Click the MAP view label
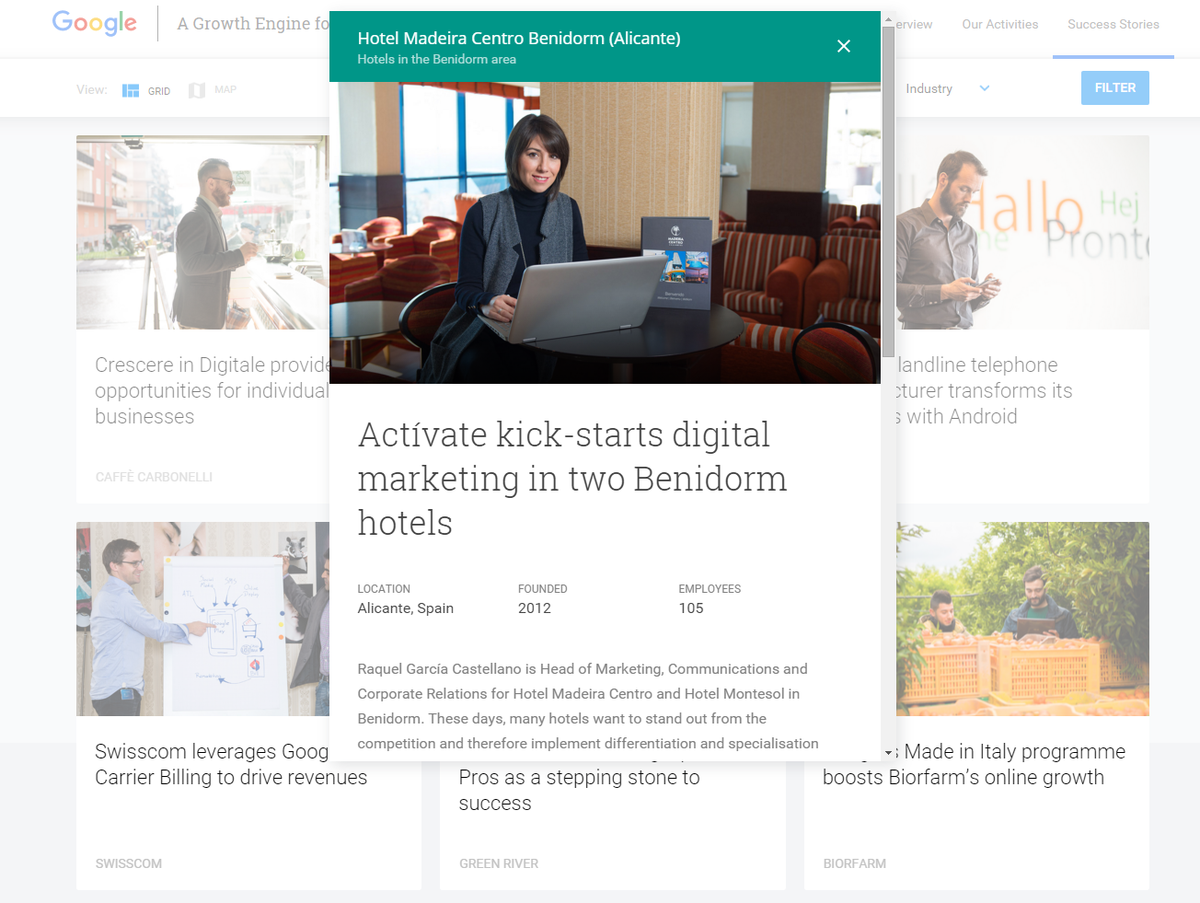This screenshot has height=903, width=1200. (x=225, y=90)
